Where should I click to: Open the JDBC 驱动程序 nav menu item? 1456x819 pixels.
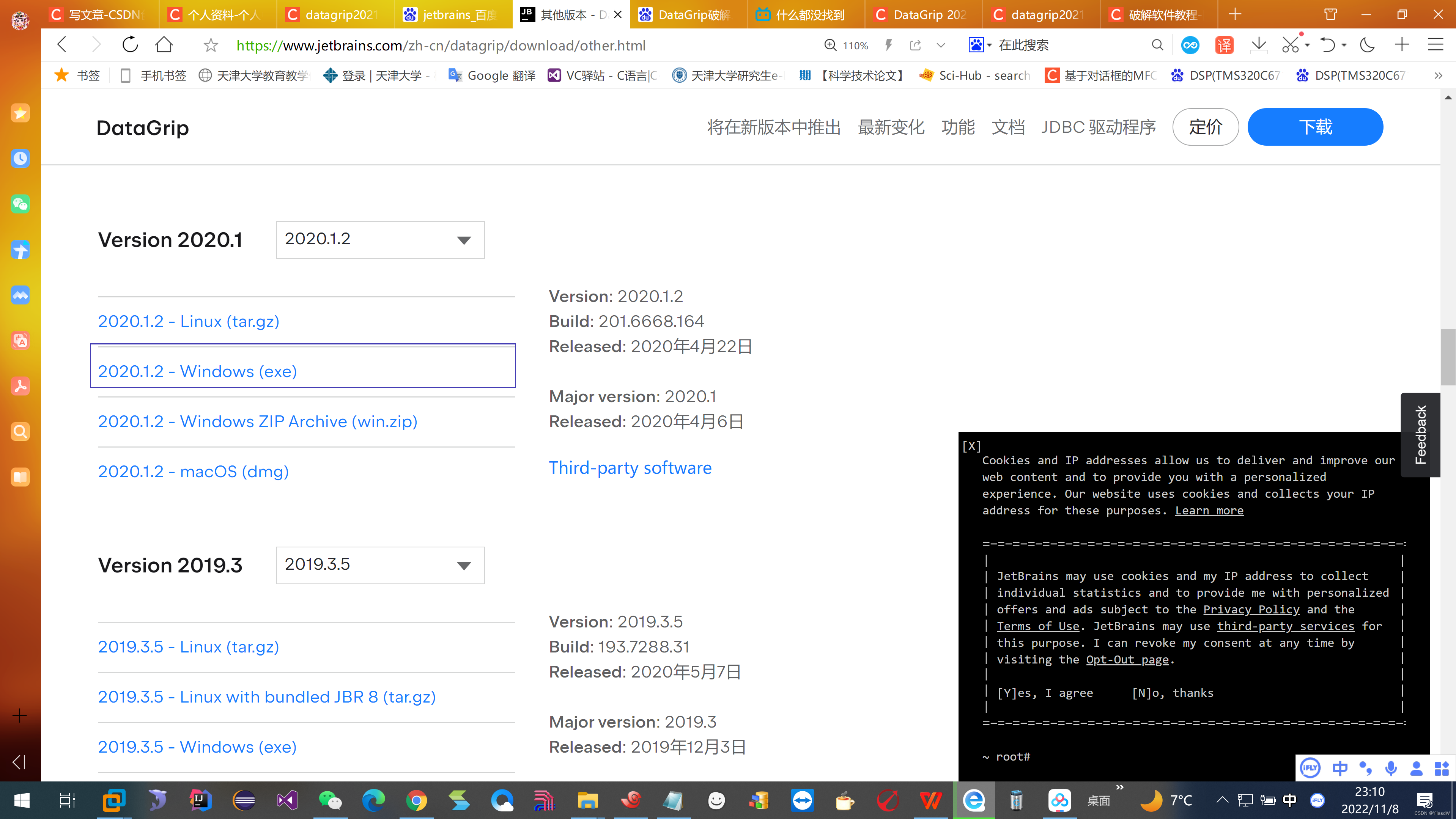tap(1098, 127)
